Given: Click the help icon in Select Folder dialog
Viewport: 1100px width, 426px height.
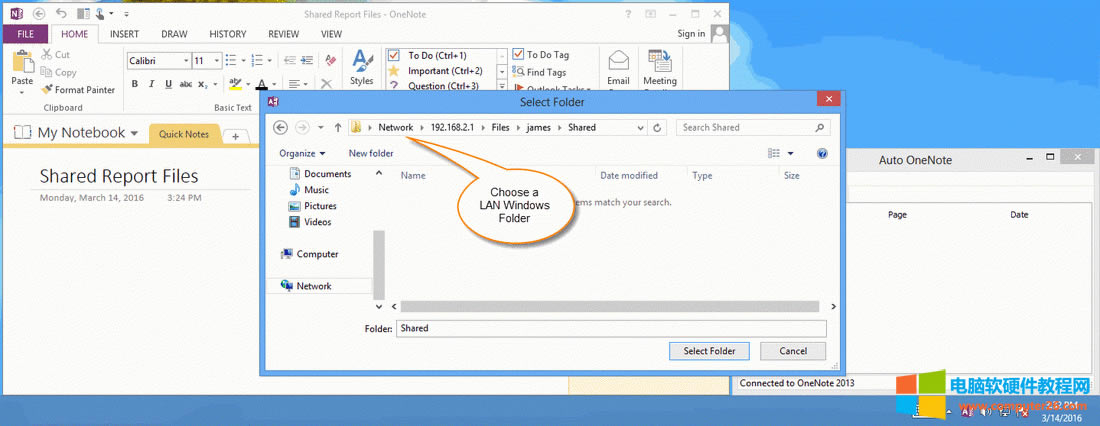Looking at the screenshot, I should 822,154.
